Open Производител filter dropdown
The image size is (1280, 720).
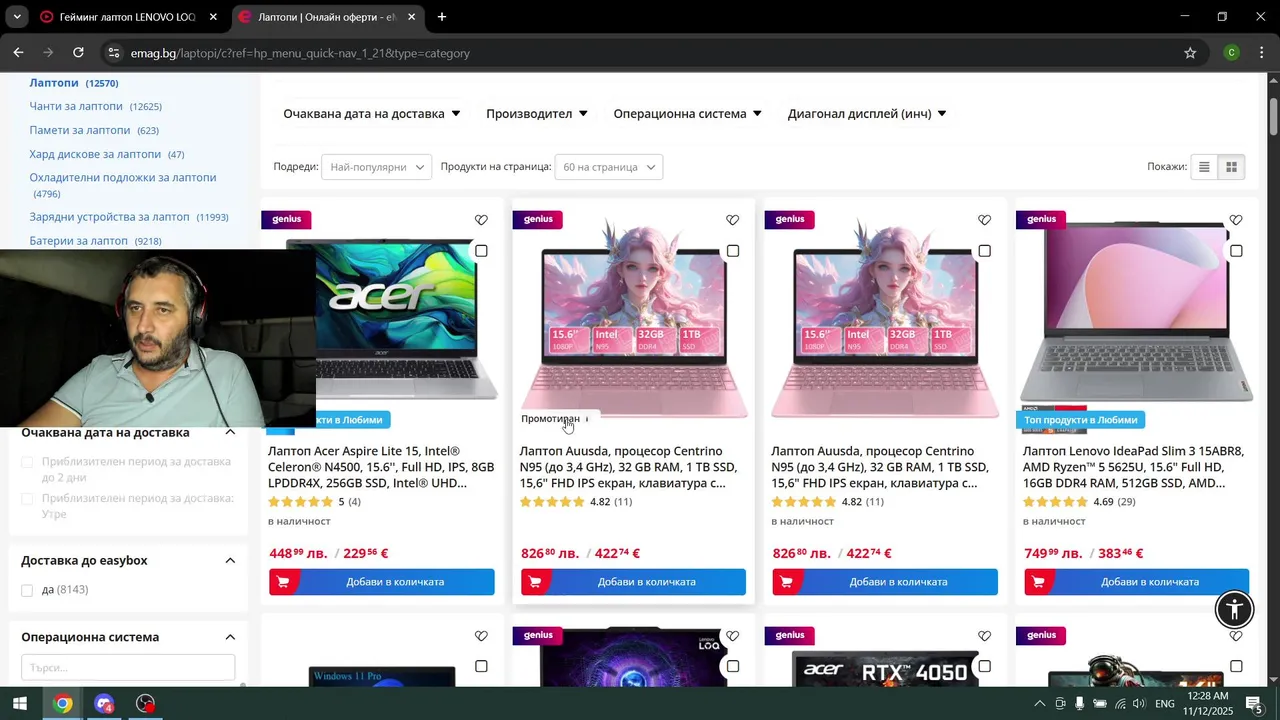tap(537, 114)
